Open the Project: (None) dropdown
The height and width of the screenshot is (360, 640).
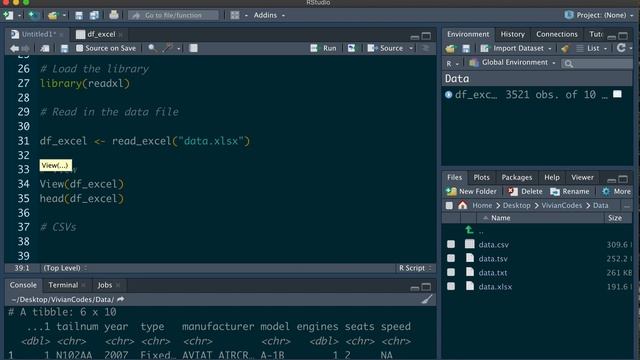pyautogui.click(x=599, y=15)
